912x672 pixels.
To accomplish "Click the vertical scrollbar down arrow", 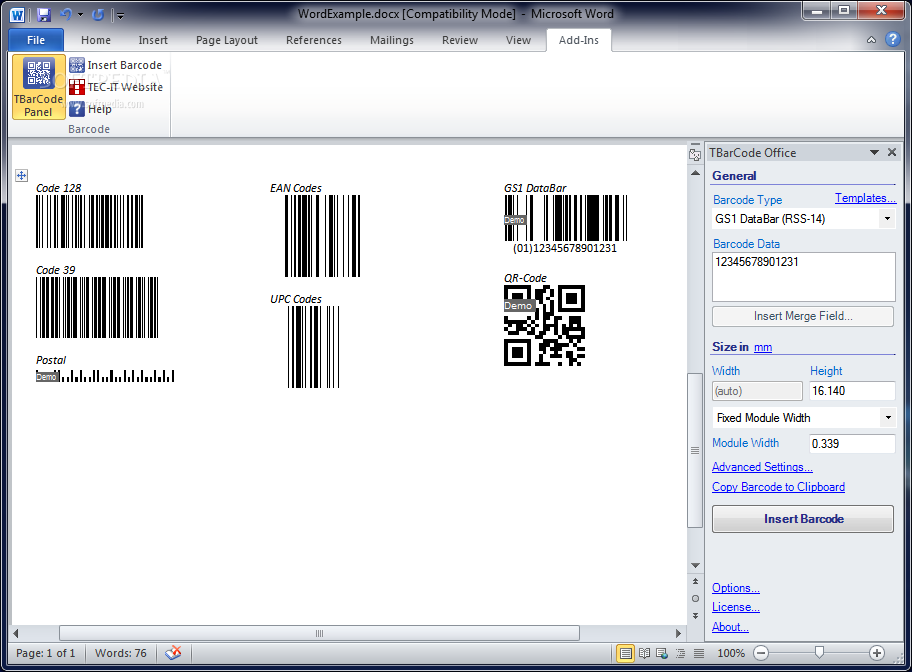I will coord(695,566).
